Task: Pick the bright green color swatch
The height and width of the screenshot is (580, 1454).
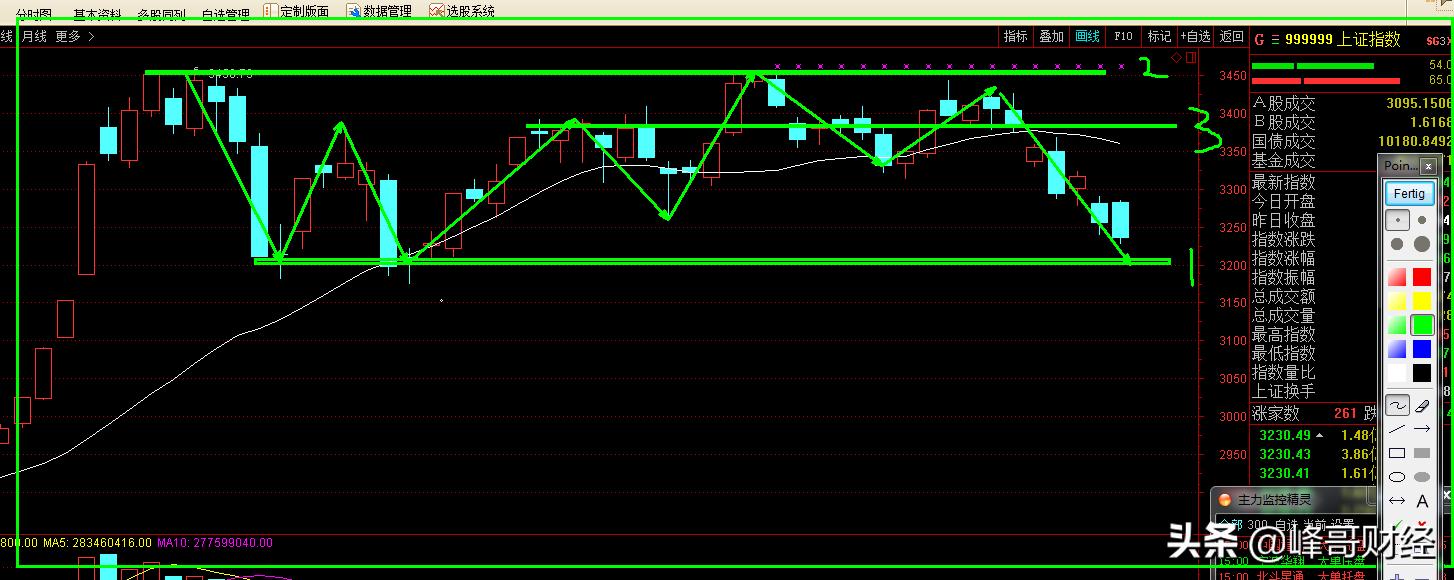Action: pyautogui.click(x=1422, y=325)
